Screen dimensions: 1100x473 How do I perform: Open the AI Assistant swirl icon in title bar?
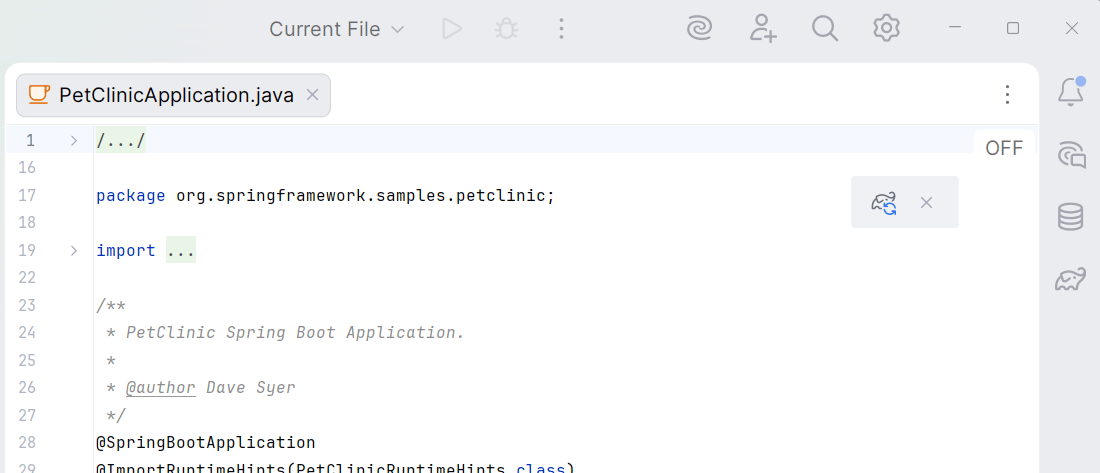pos(700,29)
